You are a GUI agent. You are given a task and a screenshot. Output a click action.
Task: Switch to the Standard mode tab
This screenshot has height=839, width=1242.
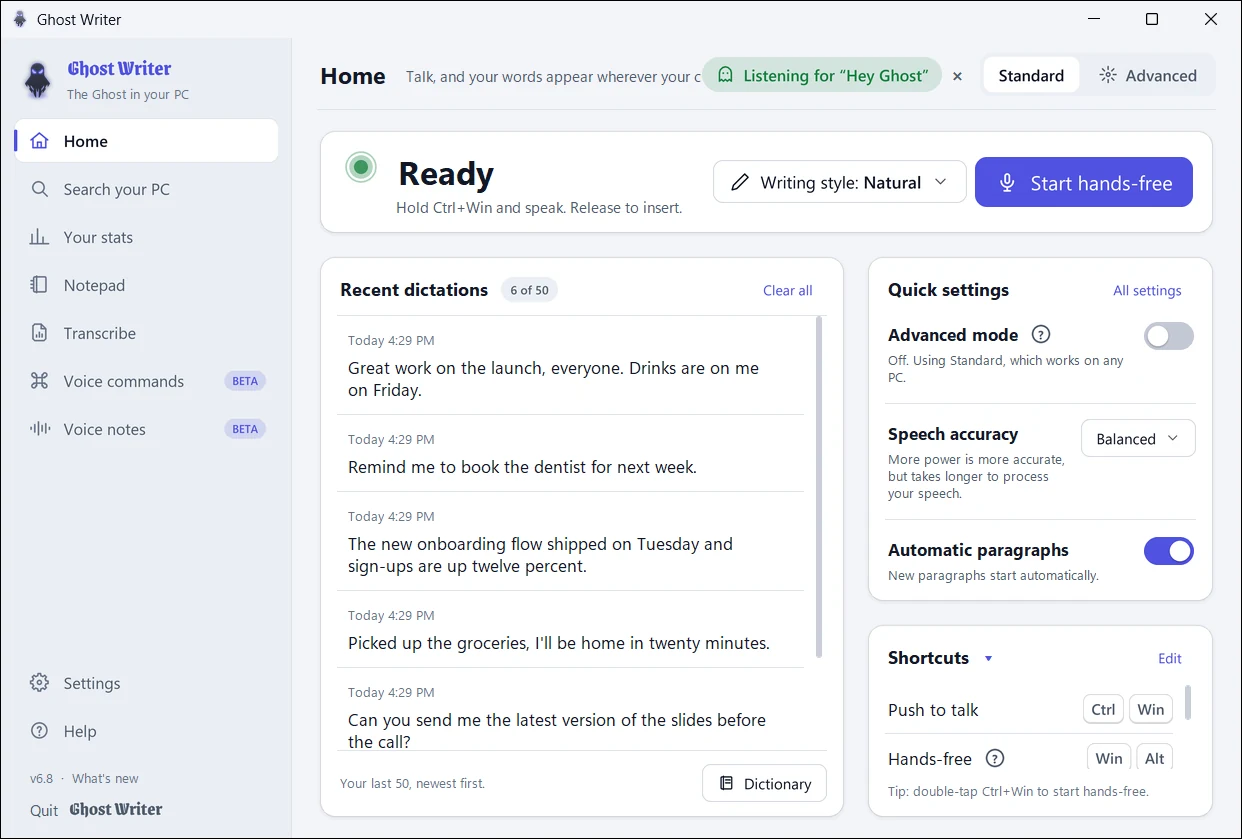[1031, 75]
